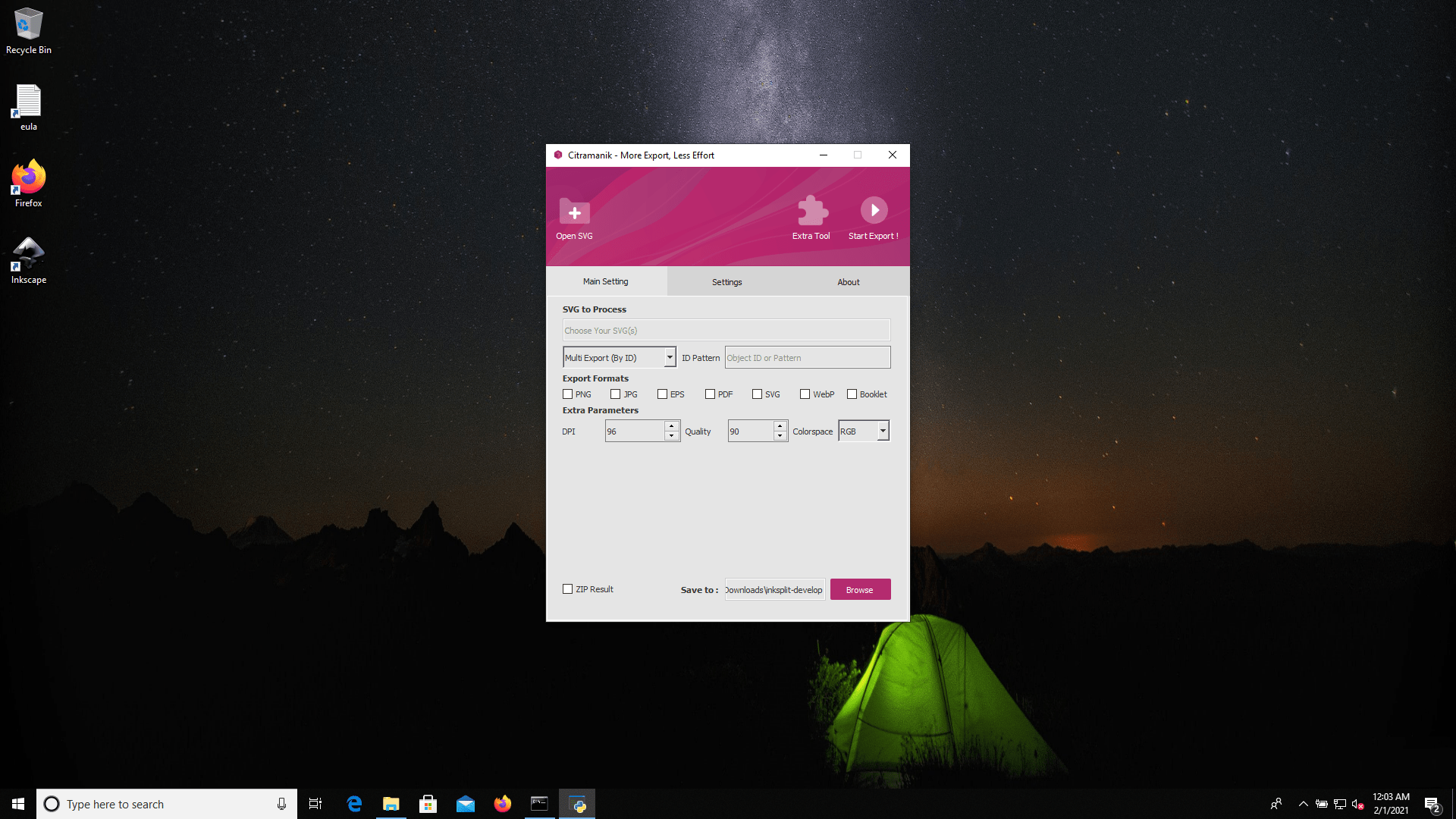Enable PNG export format
The width and height of the screenshot is (1456, 819).
pos(567,394)
